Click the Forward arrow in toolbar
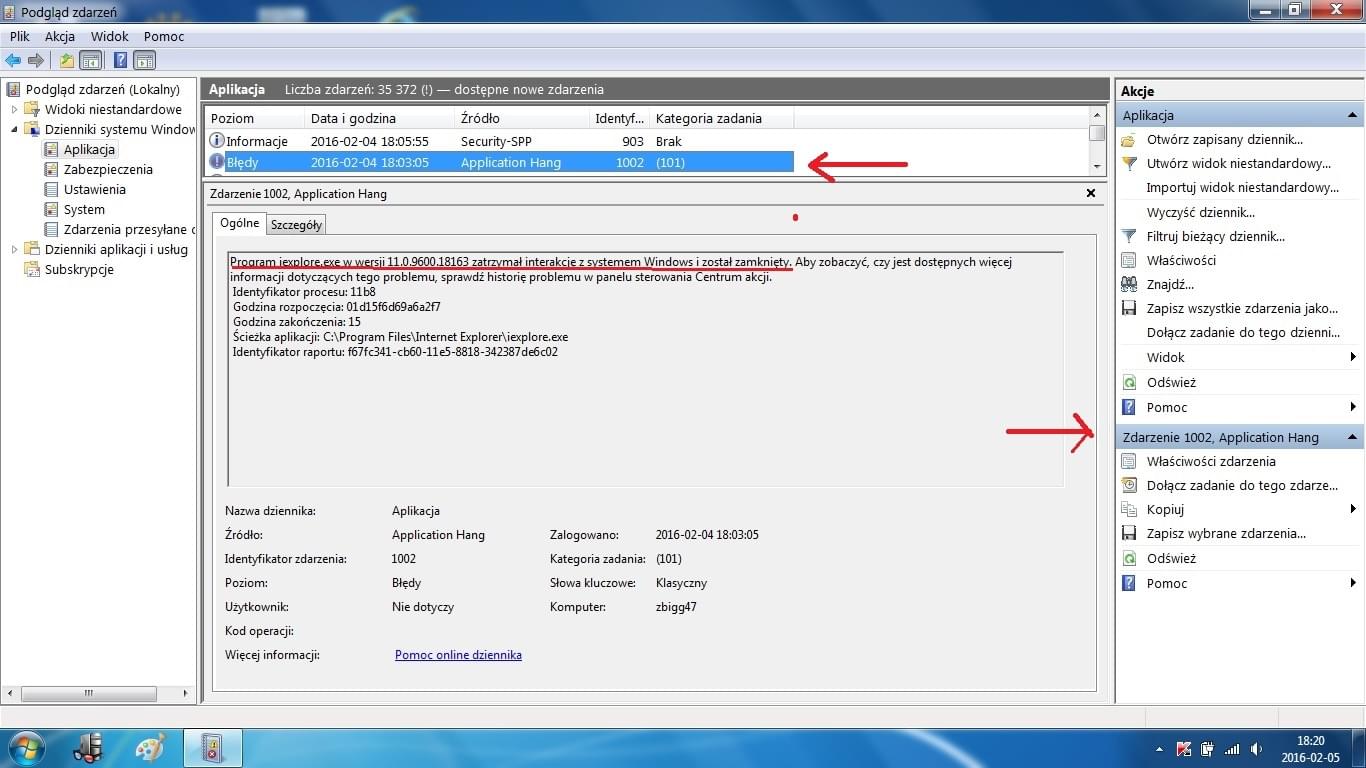Viewport: 1366px width, 768px height. click(x=36, y=60)
